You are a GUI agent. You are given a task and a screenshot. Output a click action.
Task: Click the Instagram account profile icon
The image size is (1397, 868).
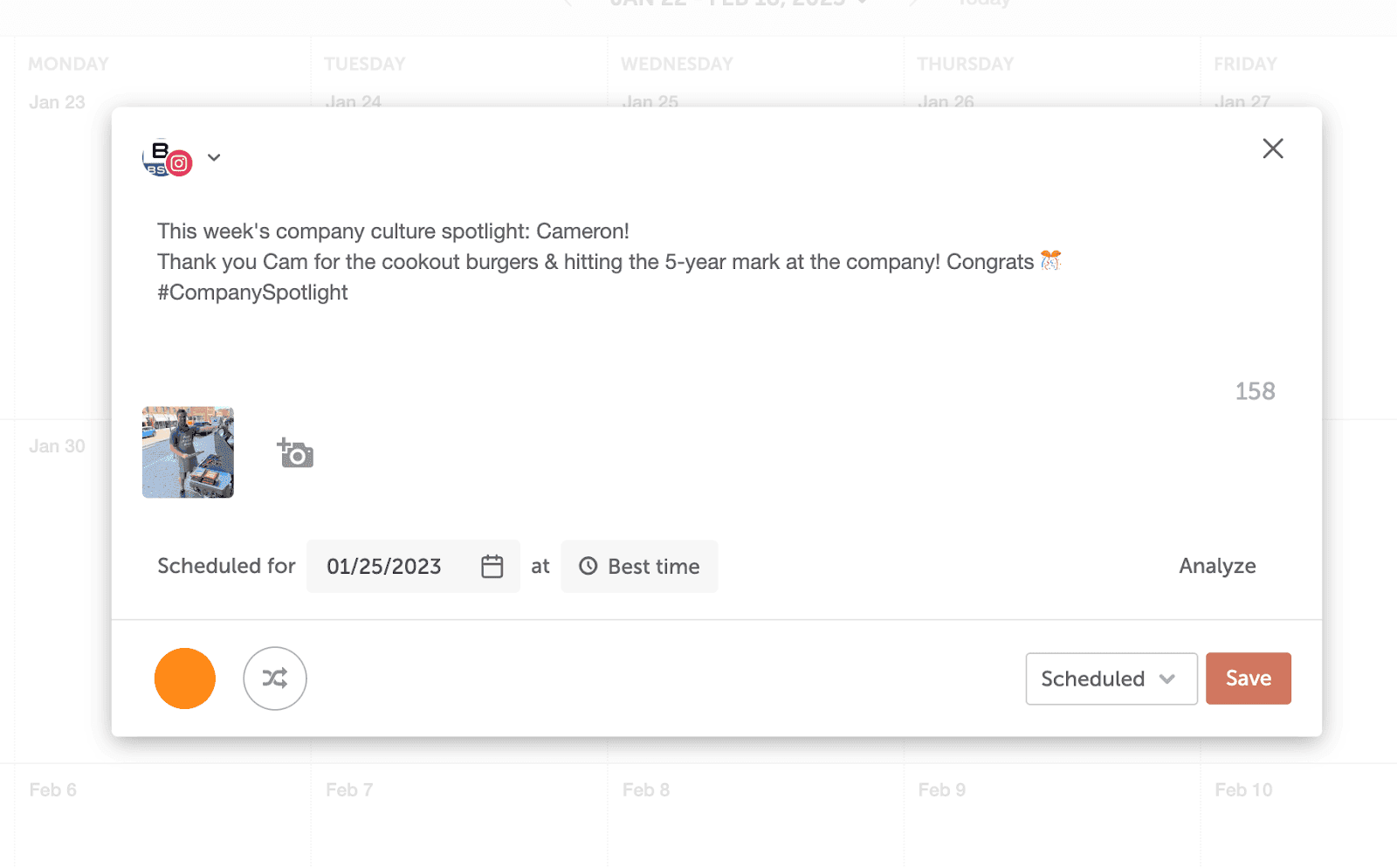click(168, 158)
